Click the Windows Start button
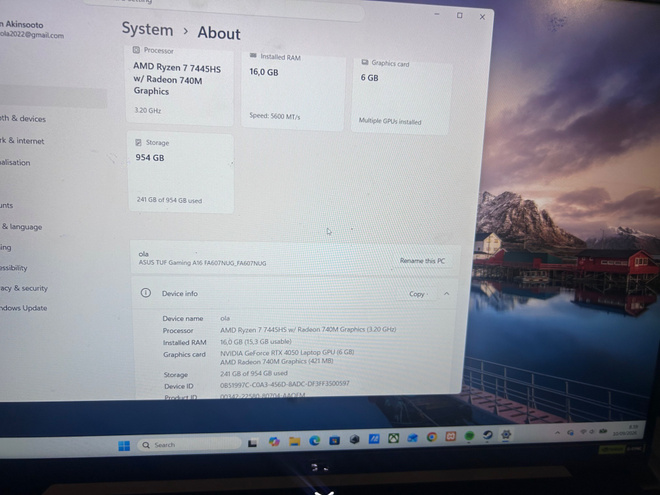 point(124,446)
